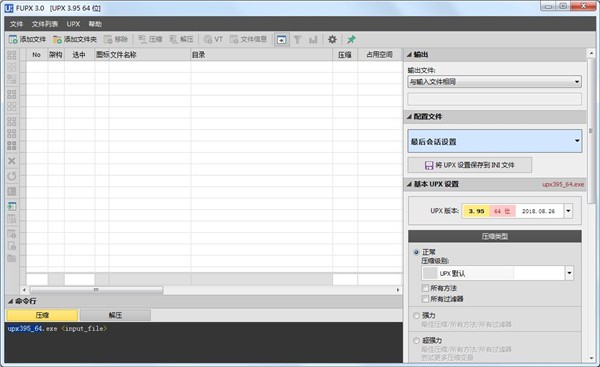
Task: Click the command line text upx395_64.exe <input_file>
Action: coord(57,328)
